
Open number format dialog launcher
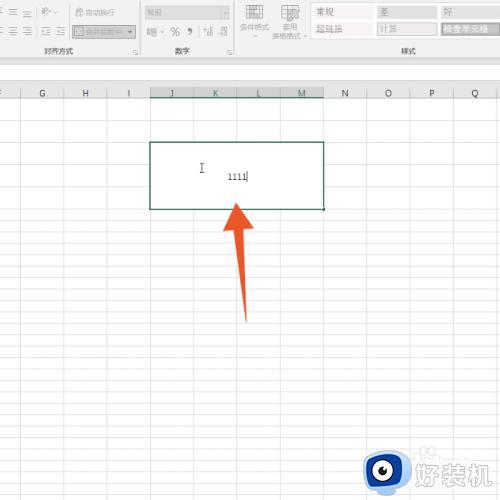pyautogui.click(x=229, y=52)
